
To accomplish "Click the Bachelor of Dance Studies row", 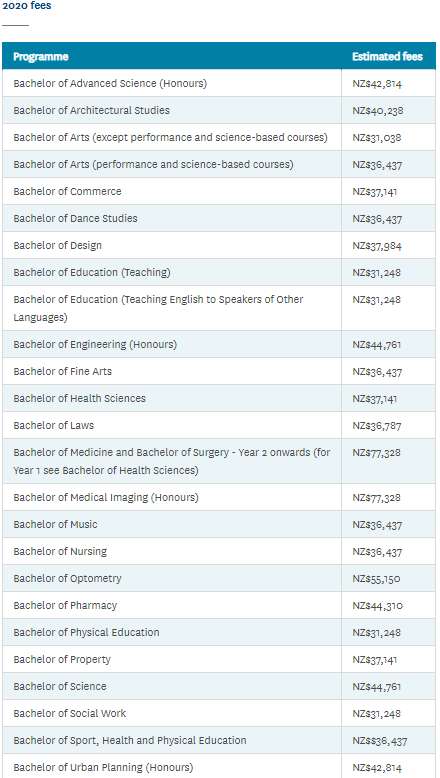I will point(219,218).
